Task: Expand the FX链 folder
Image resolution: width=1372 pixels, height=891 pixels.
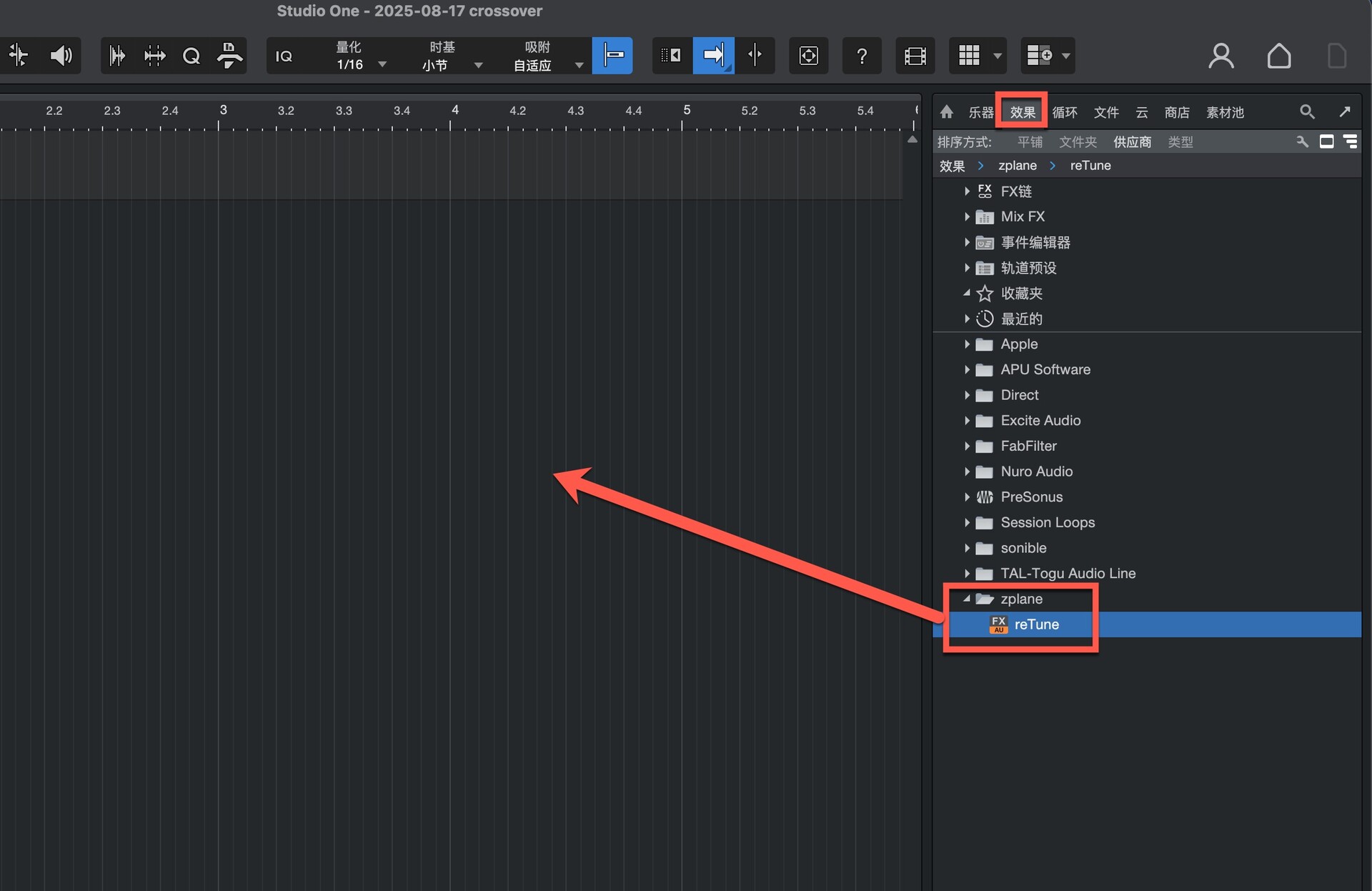Action: [967, 191]
